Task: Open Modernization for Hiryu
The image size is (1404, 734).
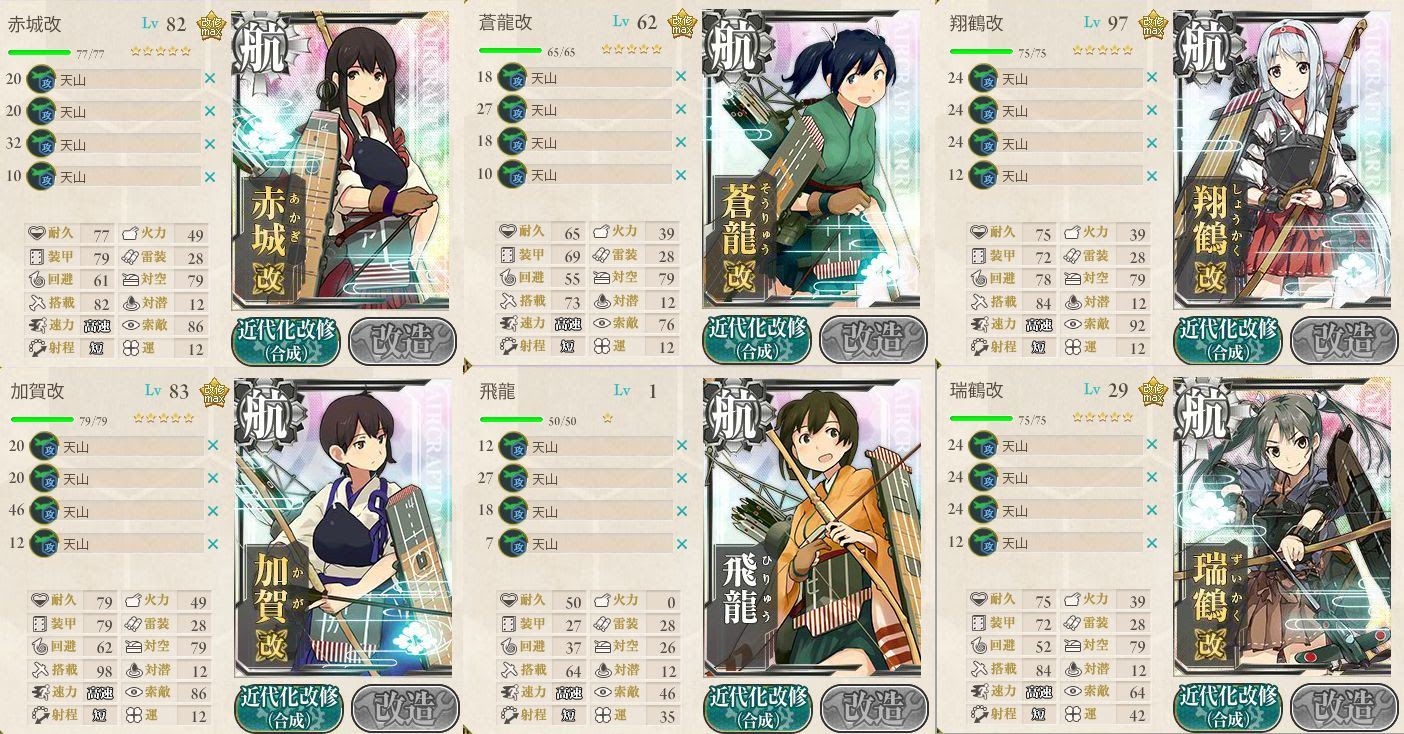Action: tap(757, 707)
